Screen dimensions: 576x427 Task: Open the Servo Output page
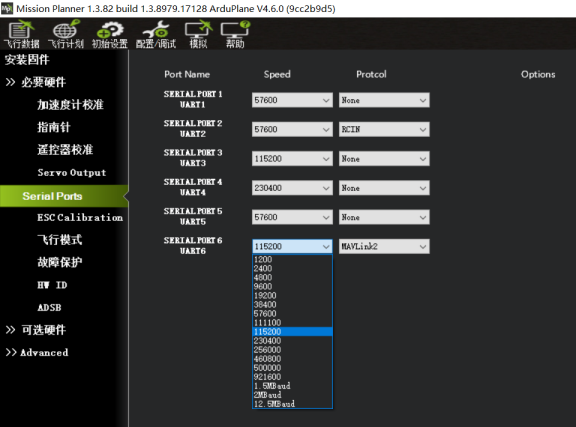pyautogui.click(x=72, y=172)
